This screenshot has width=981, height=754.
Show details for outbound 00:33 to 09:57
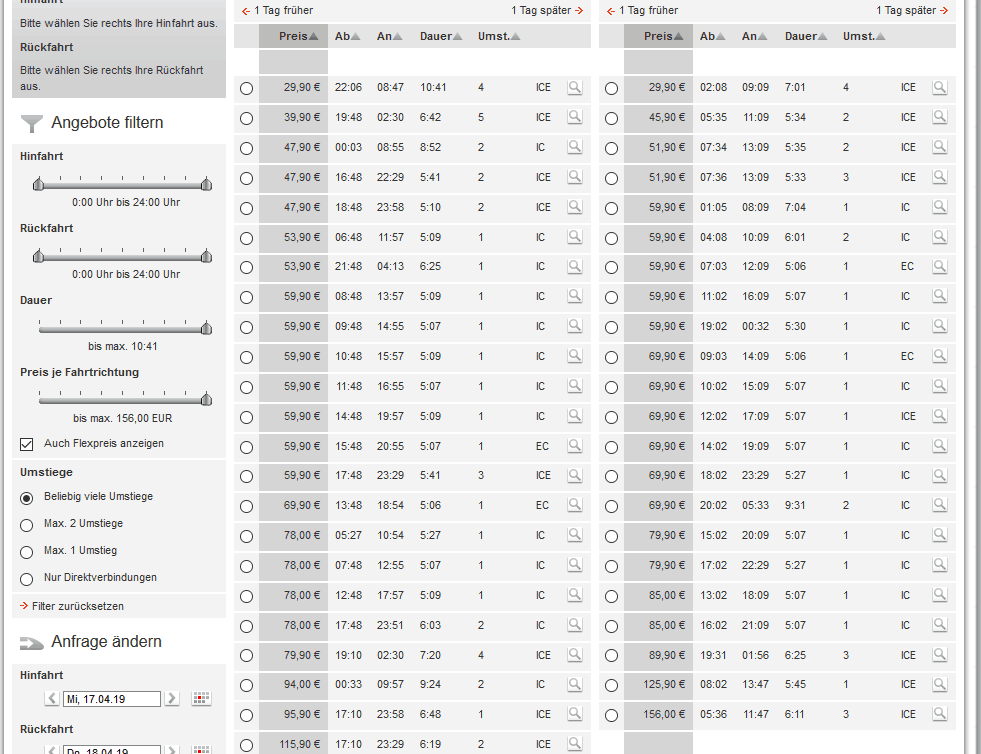click(574, 685)
